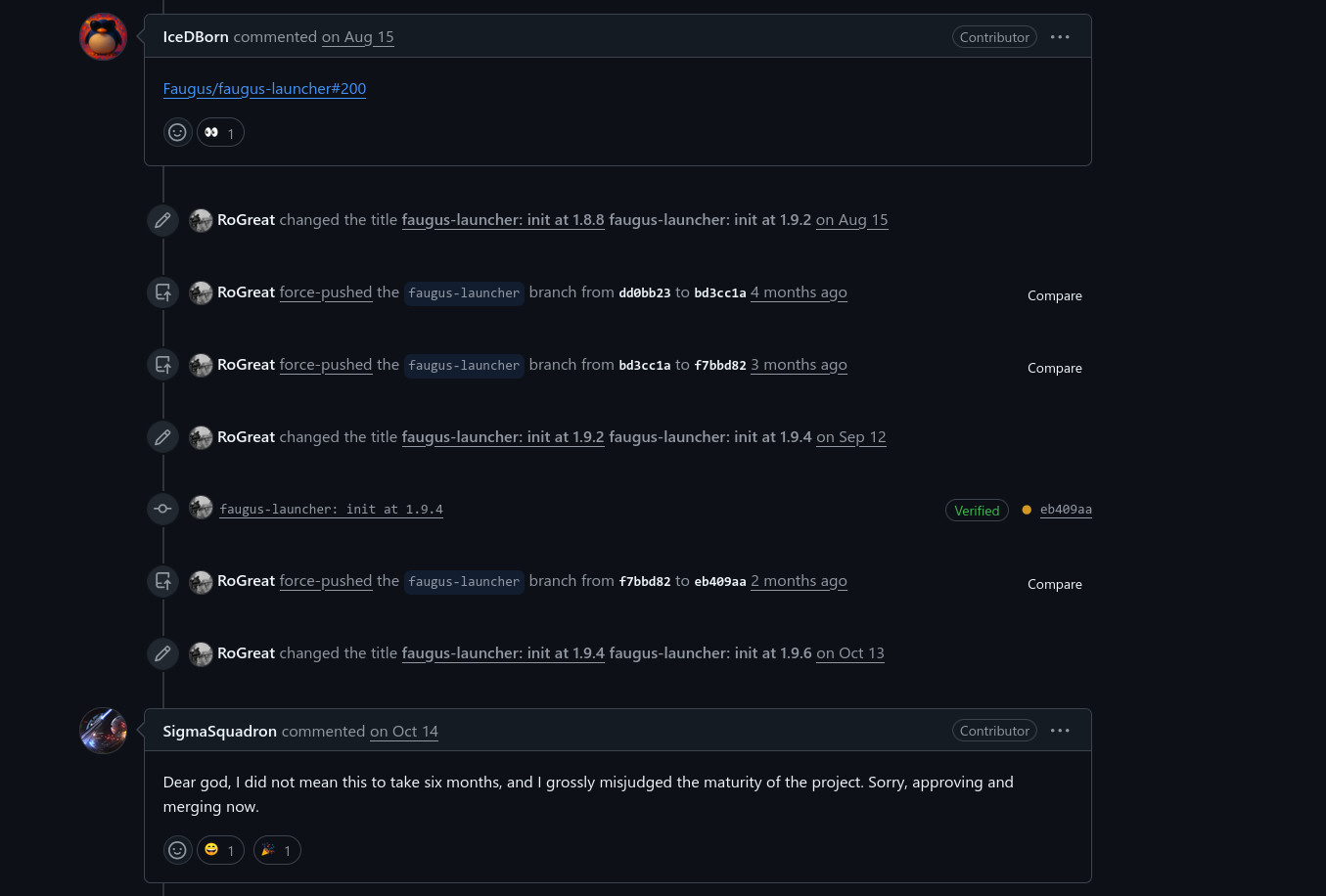Click commit hash dd0bb23 text
The image size is (1326, 896).
point(645,293)
